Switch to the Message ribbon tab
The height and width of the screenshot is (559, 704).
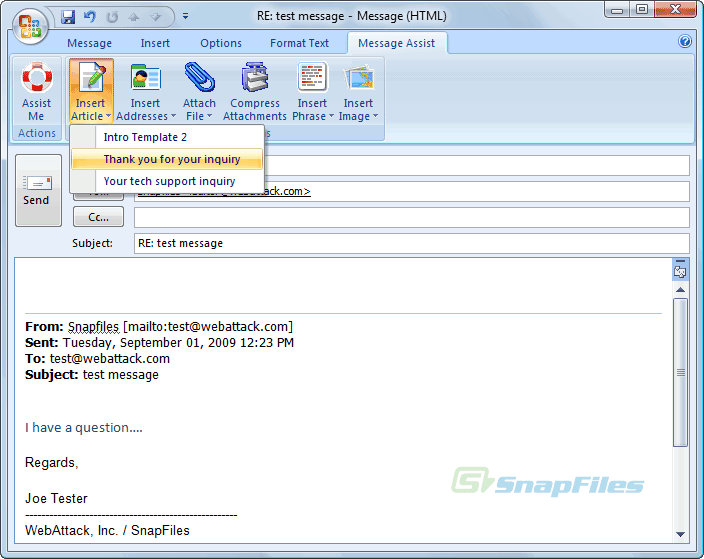89,43
